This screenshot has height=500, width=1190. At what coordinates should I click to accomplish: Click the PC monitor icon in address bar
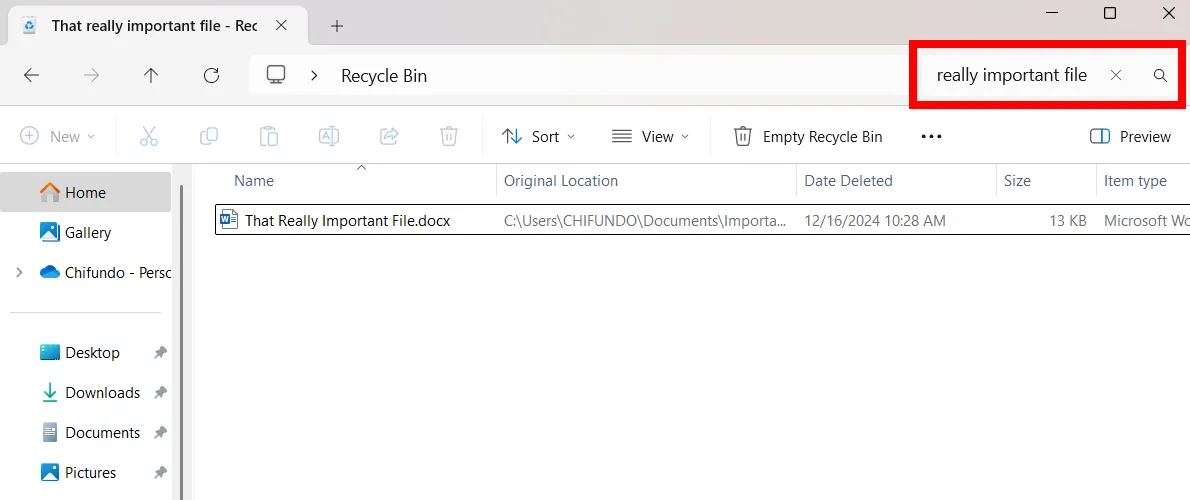(275, 74)
